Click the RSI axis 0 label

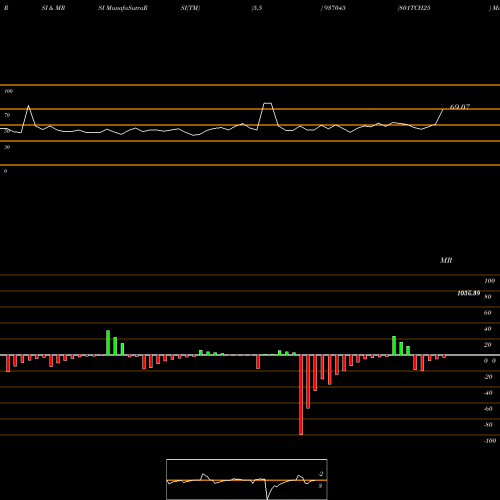pos(5,171)
